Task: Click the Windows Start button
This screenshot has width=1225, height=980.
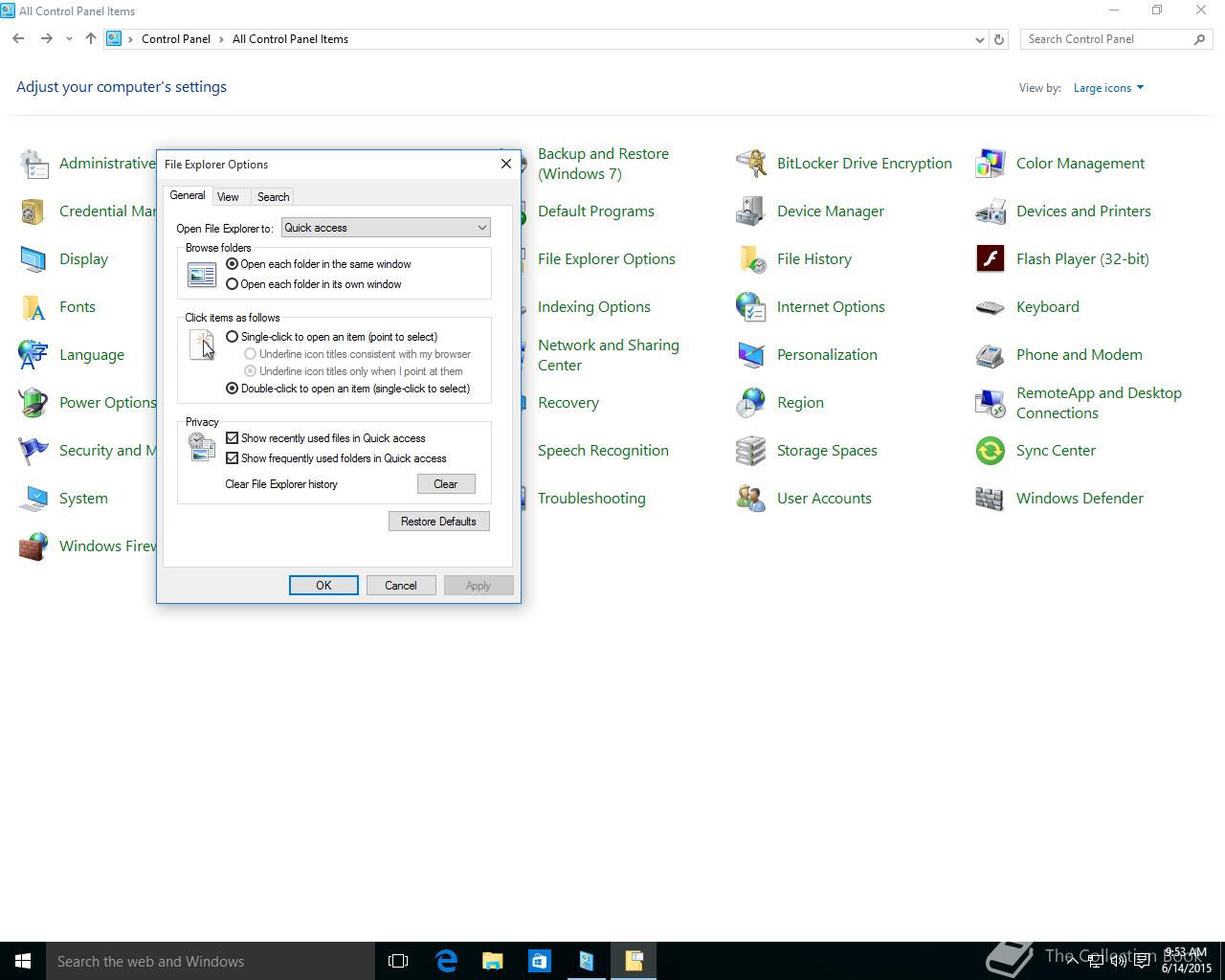Action: pyautogui.click(x=23, y=961)
